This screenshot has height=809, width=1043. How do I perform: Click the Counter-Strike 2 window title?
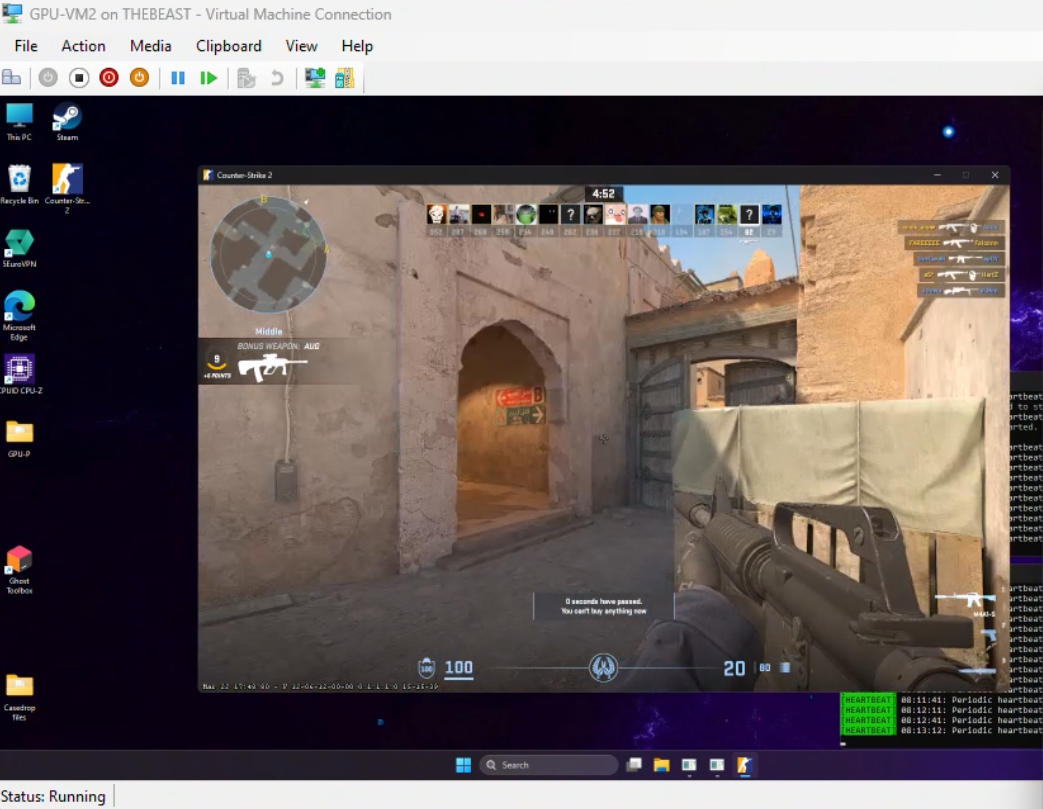pyautogui.click(x=244, y=176)
